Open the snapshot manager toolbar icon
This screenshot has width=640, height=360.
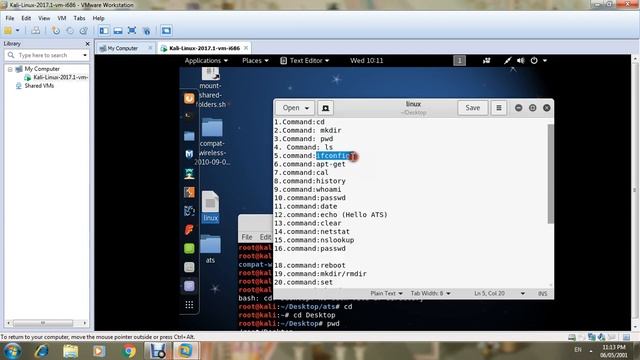pyautogui.click(x=84, y=31)
